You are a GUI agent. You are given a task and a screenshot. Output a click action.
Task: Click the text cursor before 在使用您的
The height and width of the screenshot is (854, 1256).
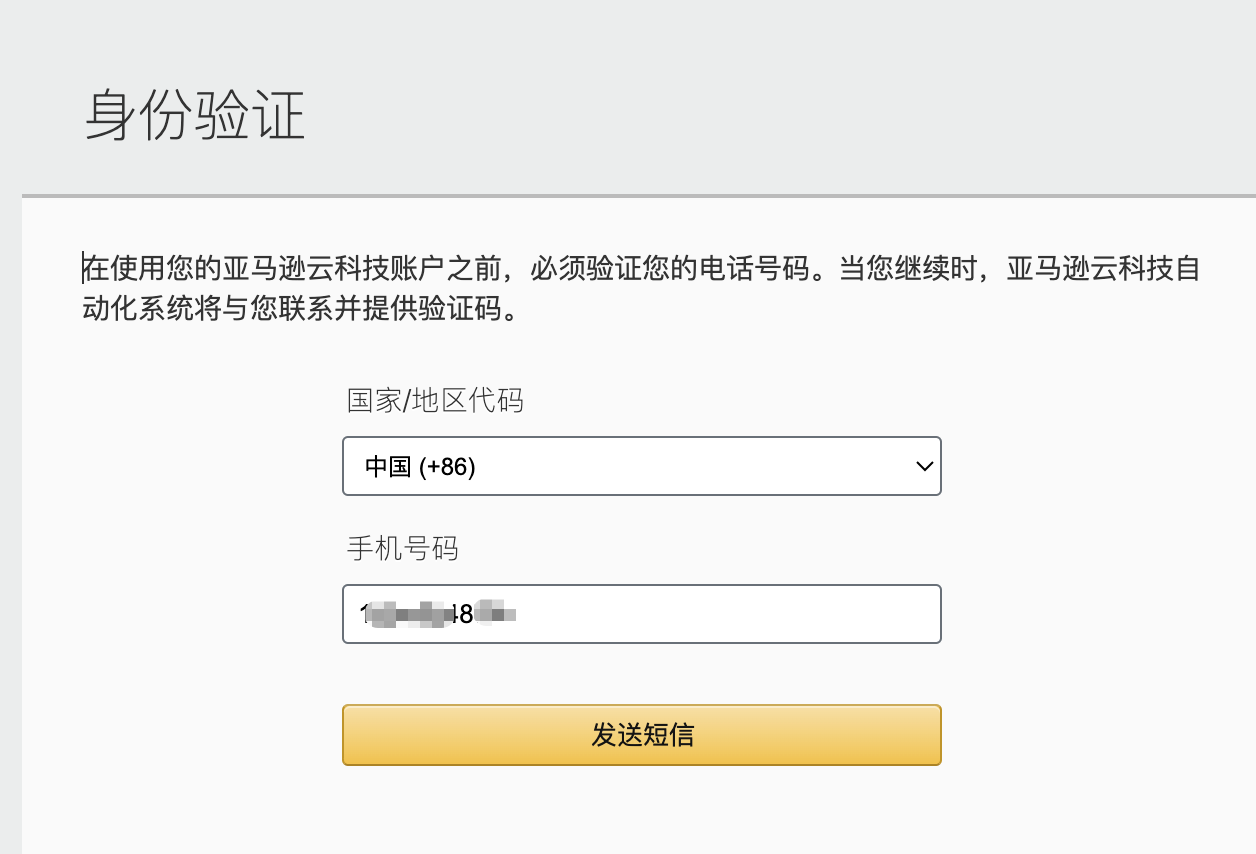point(83,269)
